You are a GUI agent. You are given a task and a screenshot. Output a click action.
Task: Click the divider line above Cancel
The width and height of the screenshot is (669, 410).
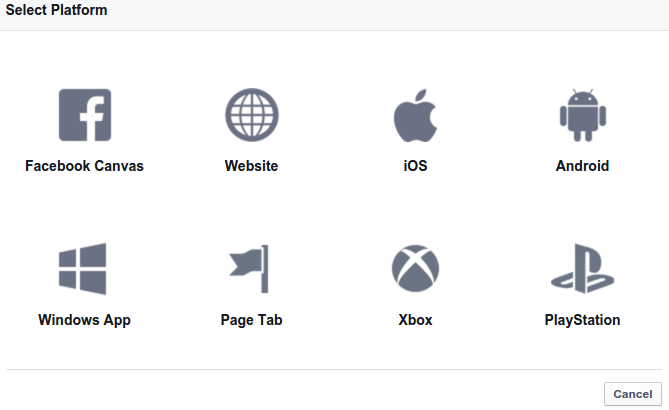pos(334,369)
